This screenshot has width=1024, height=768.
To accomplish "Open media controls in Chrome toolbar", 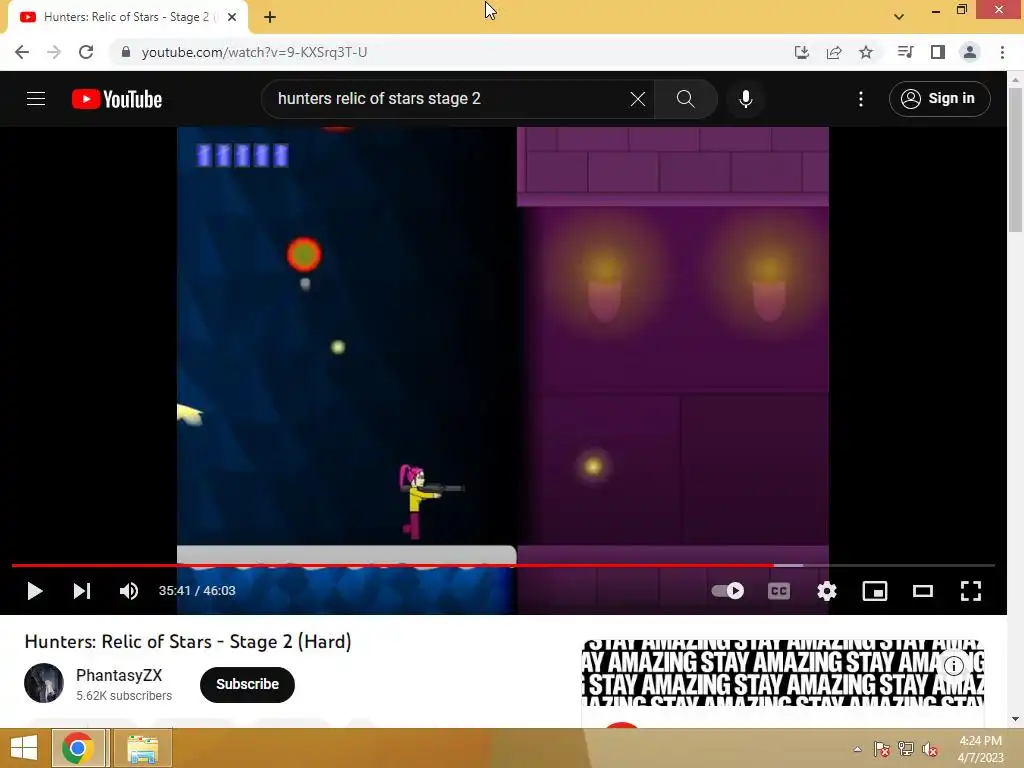I will 905,52.
